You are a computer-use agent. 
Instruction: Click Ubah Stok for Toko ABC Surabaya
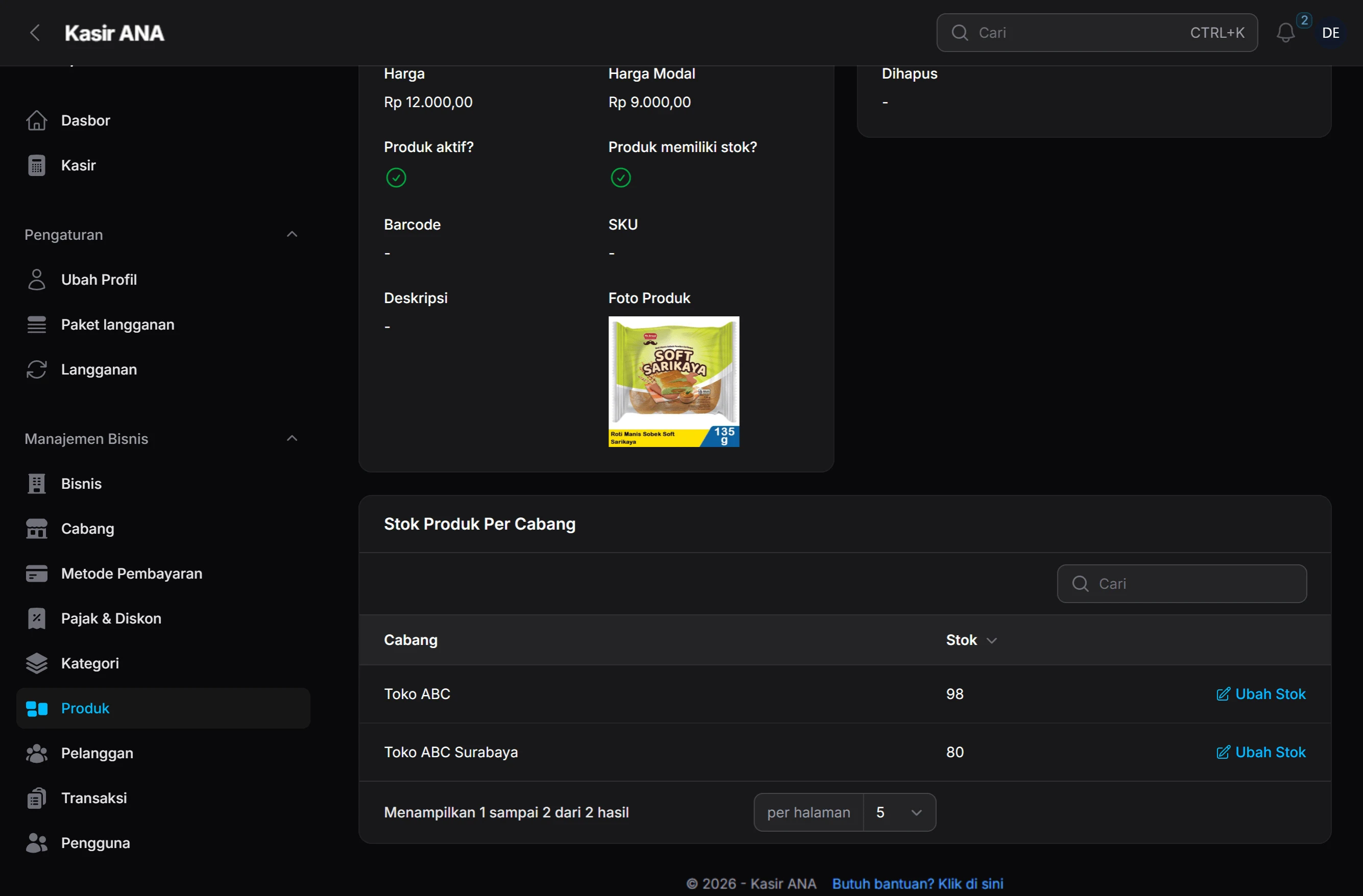(1260, 752)
